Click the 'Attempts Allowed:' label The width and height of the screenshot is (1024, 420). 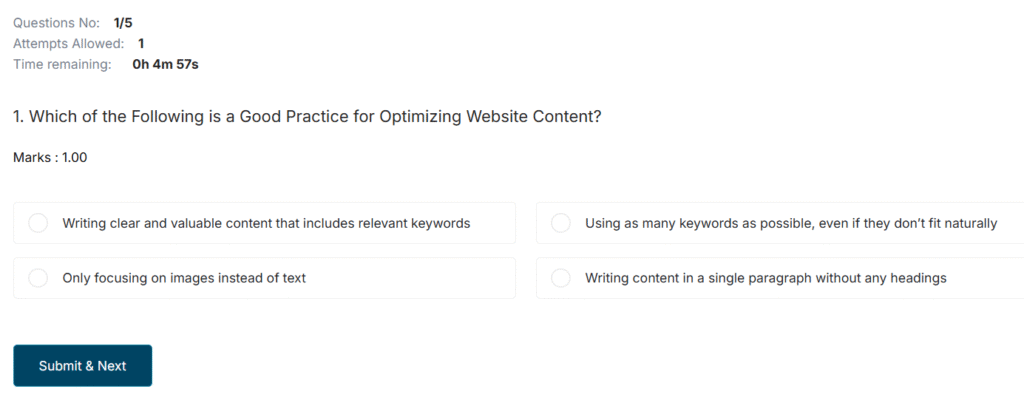[x=68, y=43]
